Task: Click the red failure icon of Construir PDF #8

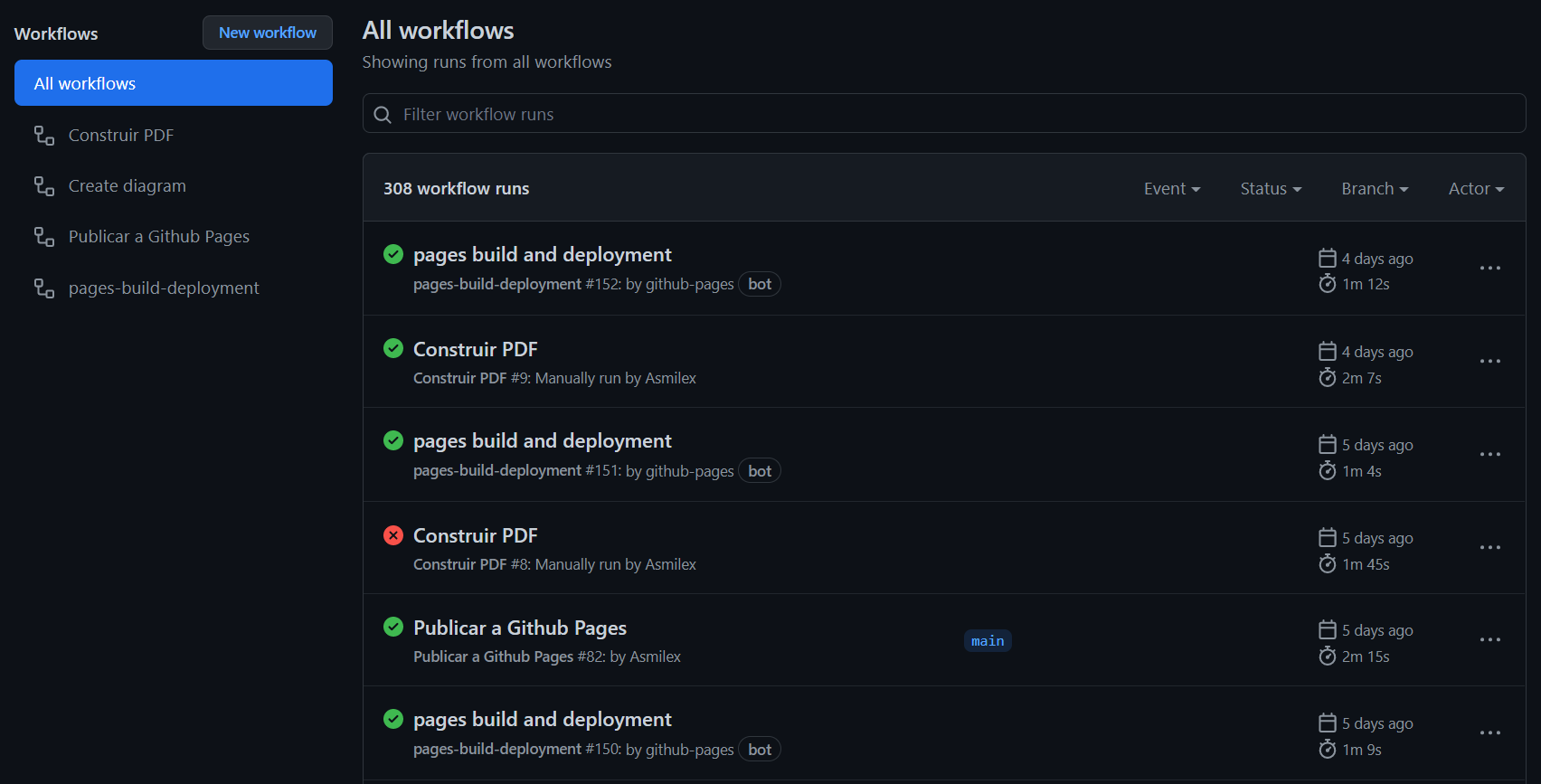Action: 393,535
